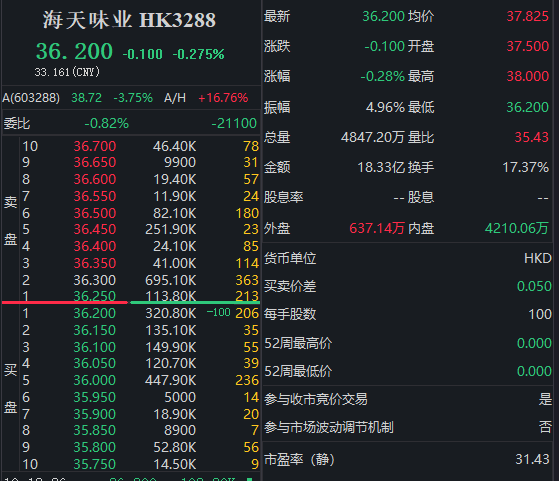Select buy level 10 price 35.750
The image size is (559, 481).
95,464
